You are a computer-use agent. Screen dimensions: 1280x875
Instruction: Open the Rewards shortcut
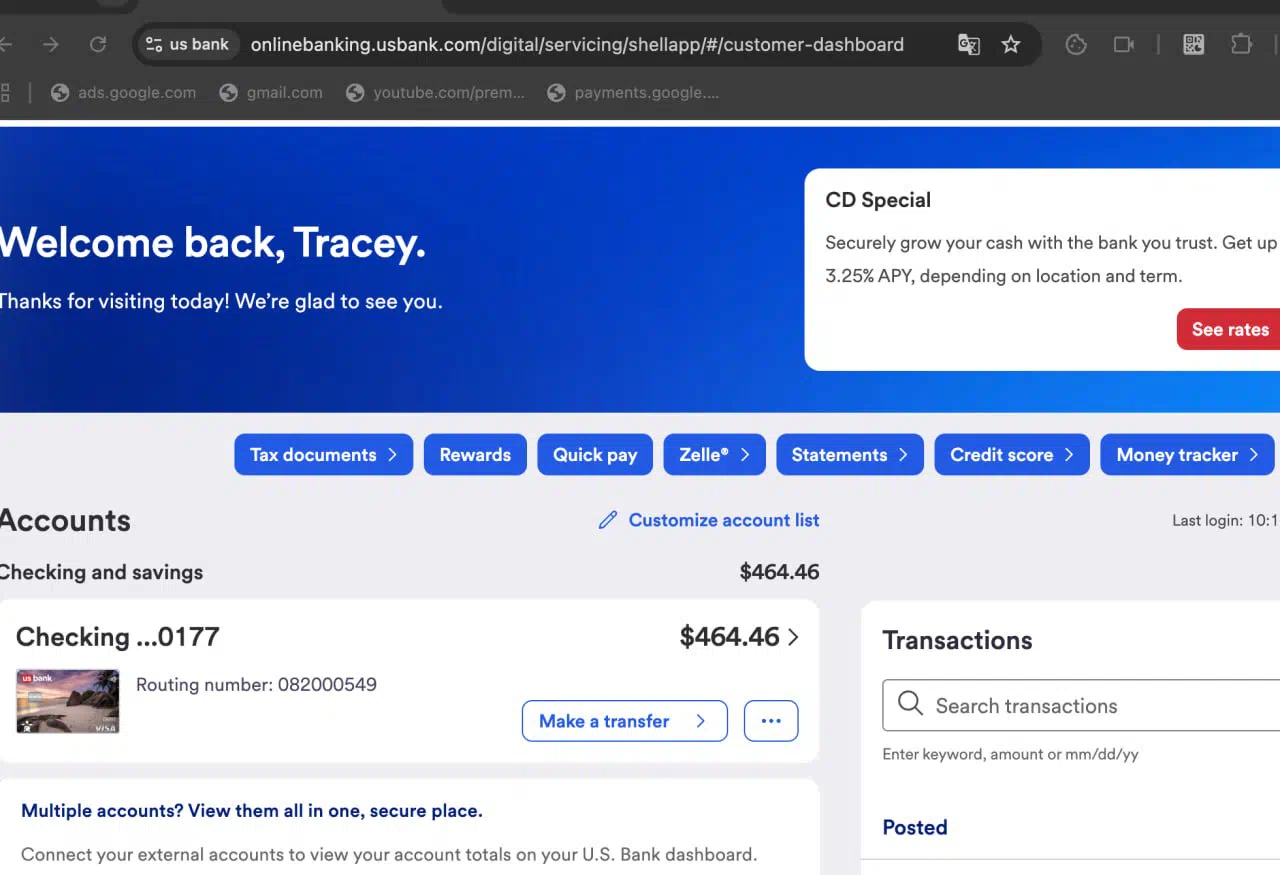pyautogui.click(x=475, y=455)
